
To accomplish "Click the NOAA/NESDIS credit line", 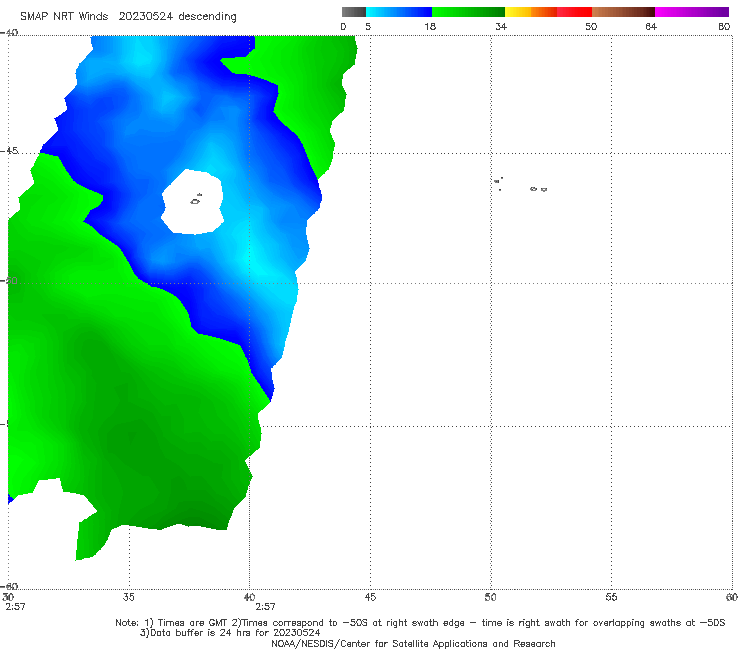I will click(413, 643).
